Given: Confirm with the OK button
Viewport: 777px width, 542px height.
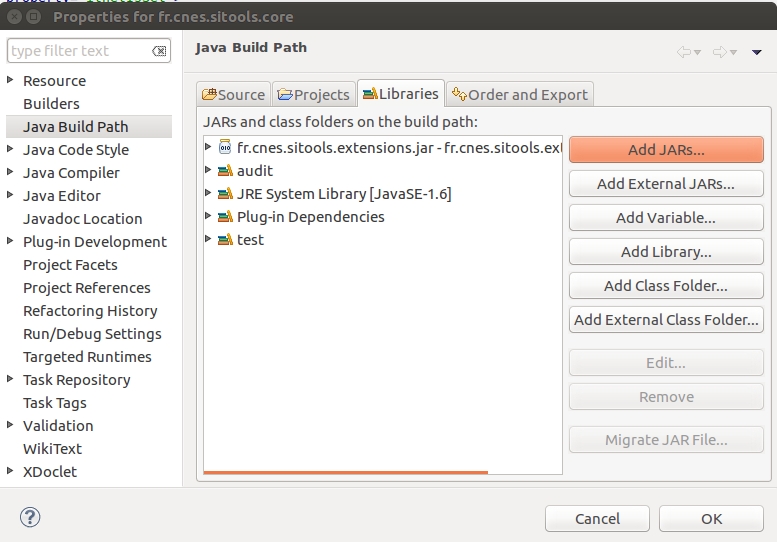Looking at the screenshot, I should [711, 518].
